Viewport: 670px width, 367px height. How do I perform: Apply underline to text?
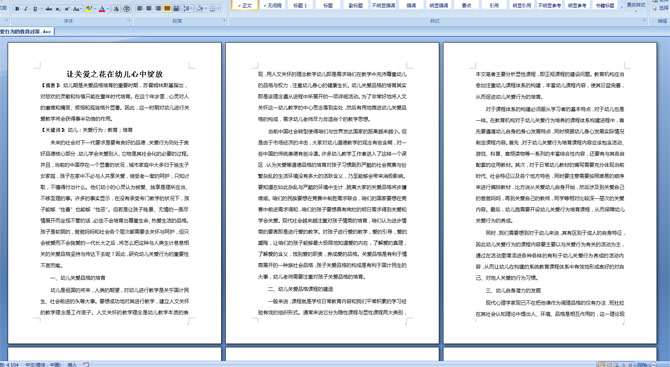[x=35, y=9]
